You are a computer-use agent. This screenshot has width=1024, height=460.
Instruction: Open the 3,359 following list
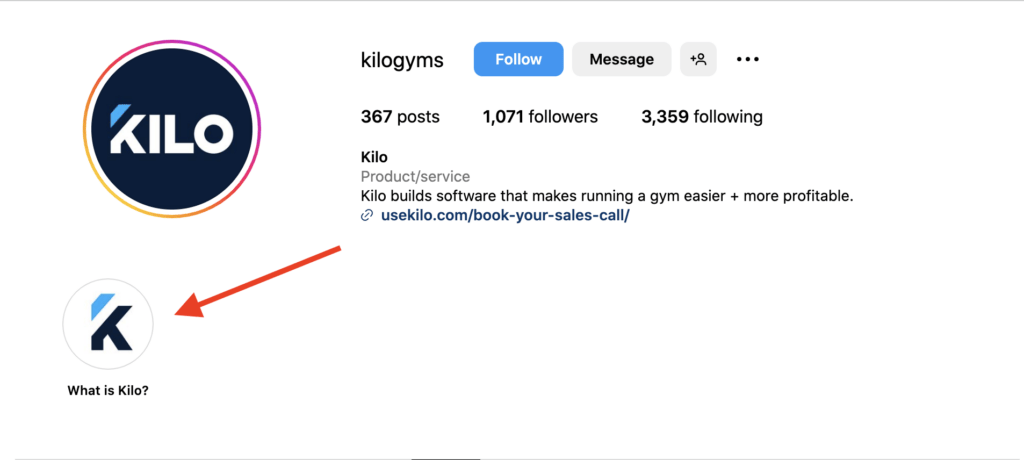[x=701, y=117]
